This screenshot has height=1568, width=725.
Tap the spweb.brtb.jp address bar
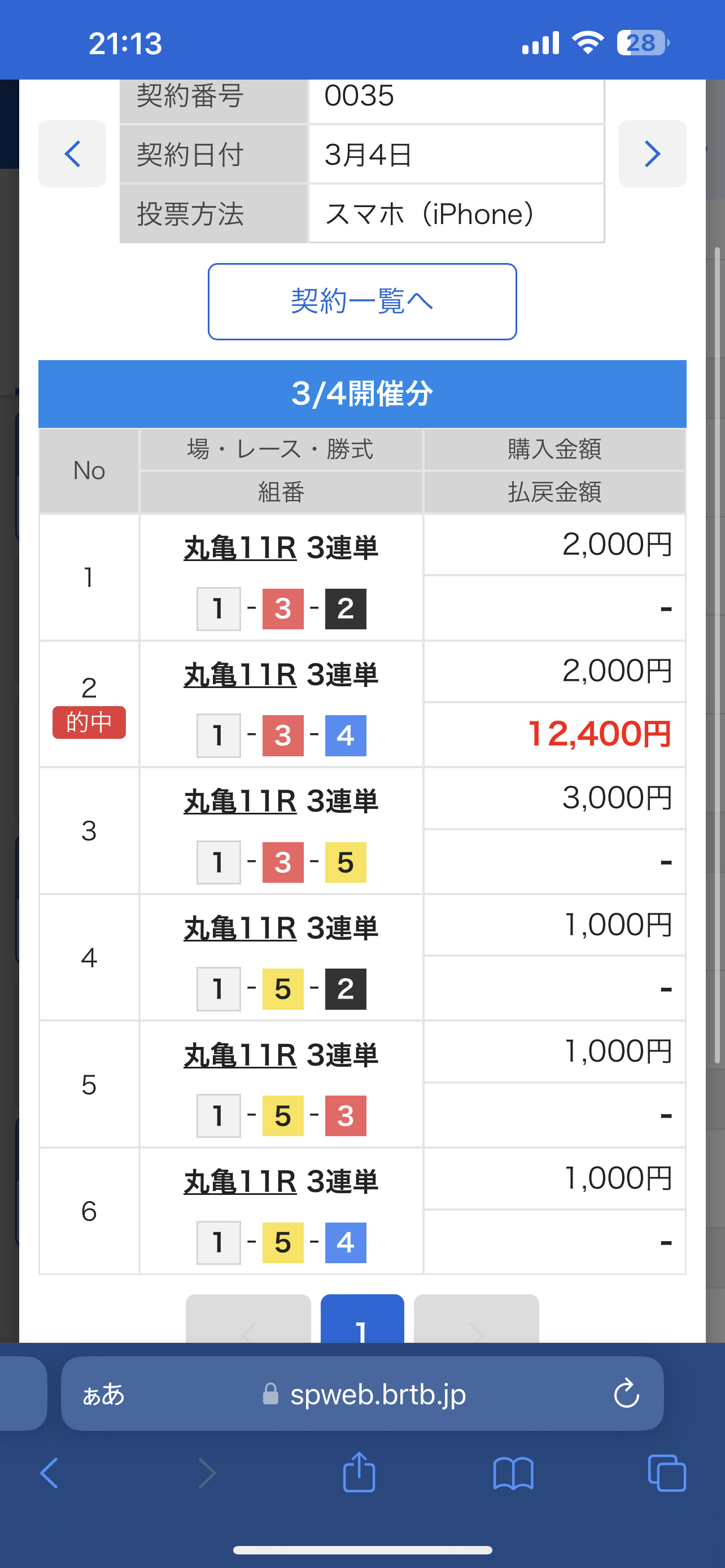(x=377, y=1393)
